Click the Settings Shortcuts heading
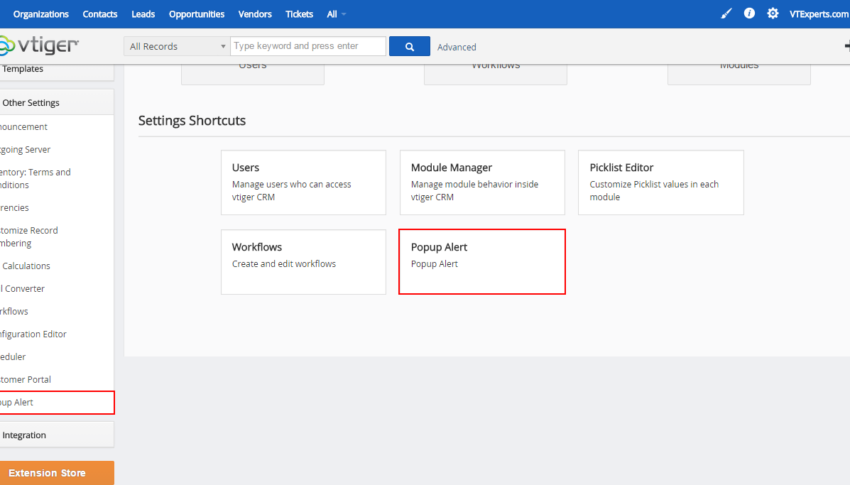The width and height of the screenshot is (850, 485). [x=192, y=120]
